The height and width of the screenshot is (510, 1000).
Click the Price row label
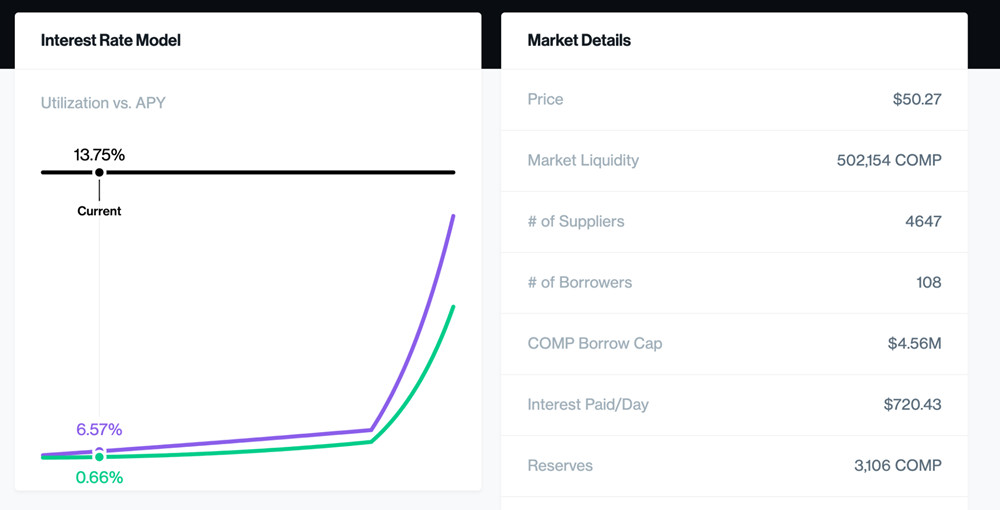tap(545, 99)
